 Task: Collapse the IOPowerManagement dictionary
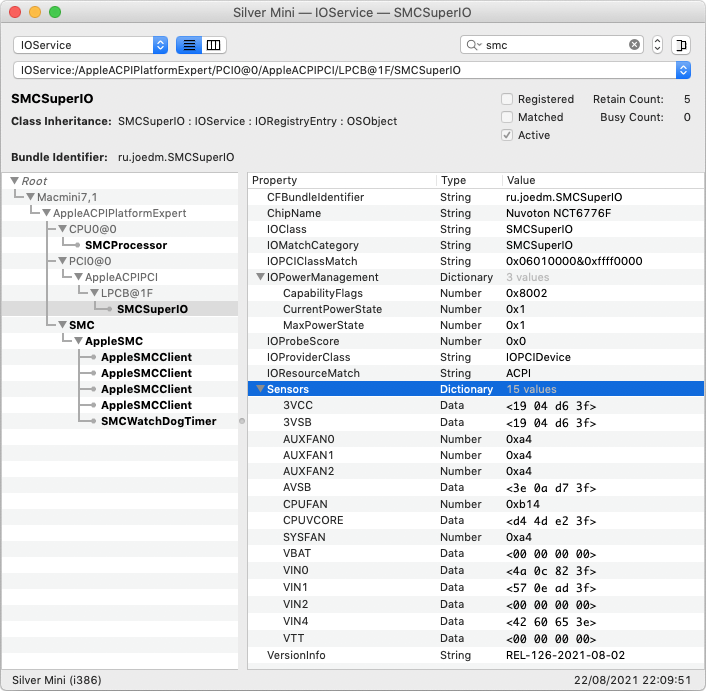[260, 277]
